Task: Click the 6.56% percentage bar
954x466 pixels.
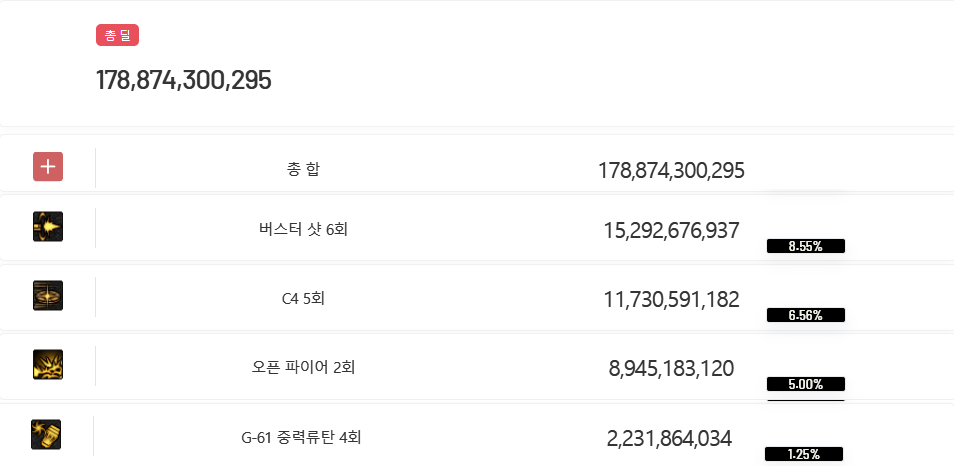Action: click(806, 315)
